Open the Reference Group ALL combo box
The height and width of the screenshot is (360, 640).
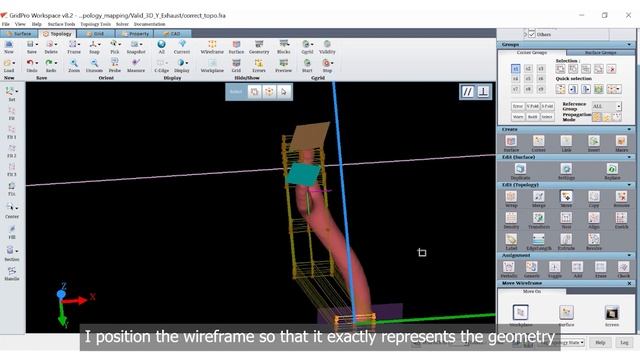click(x=607, y=106)
